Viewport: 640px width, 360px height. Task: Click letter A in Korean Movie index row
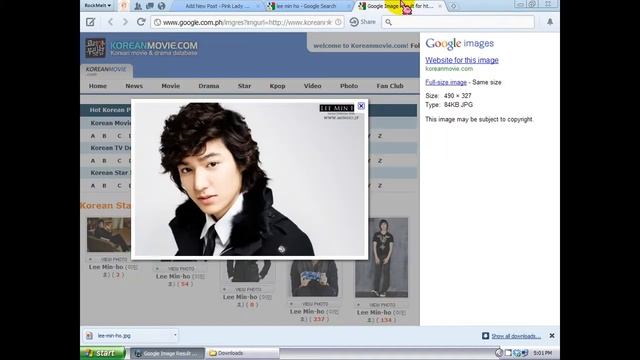93,136
